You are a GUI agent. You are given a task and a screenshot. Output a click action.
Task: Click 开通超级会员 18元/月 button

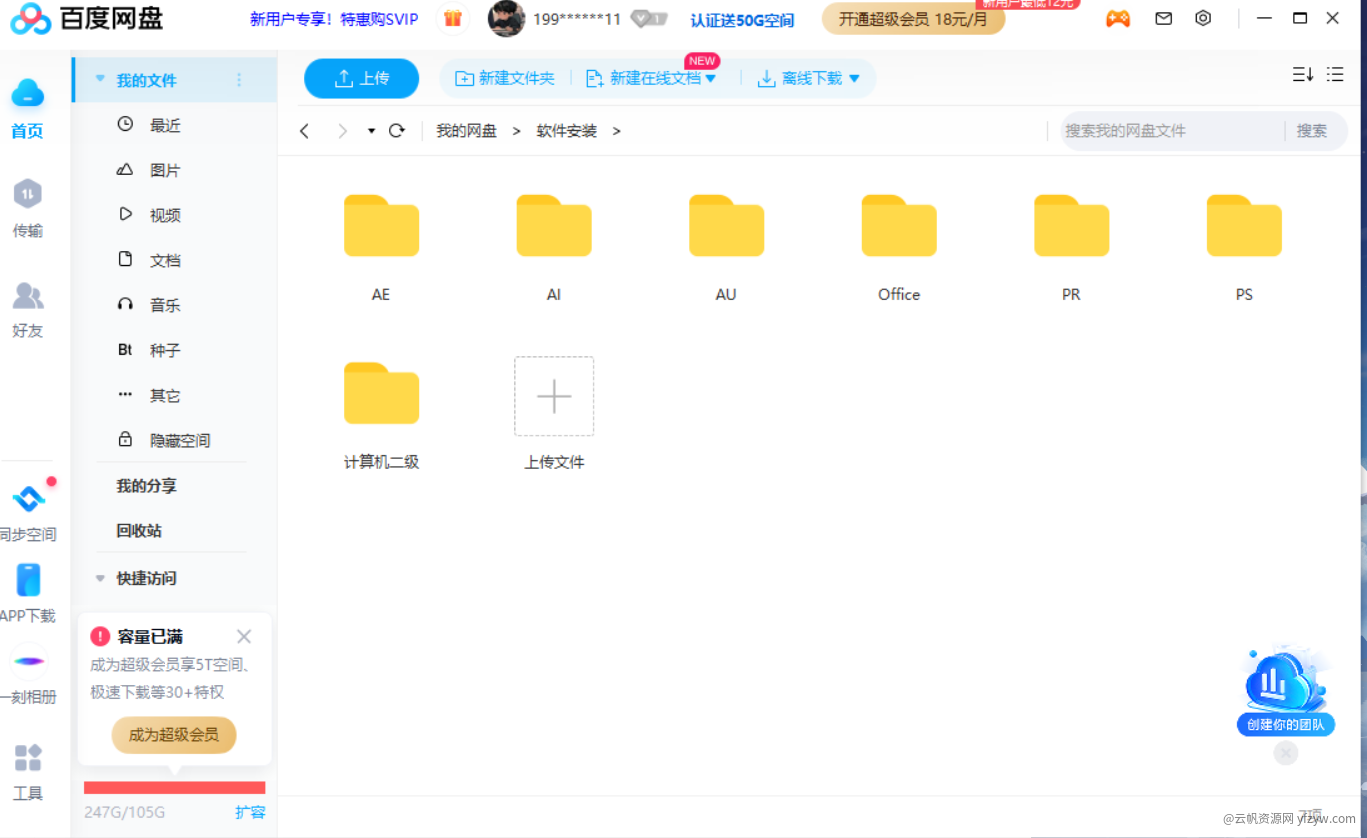913,19
